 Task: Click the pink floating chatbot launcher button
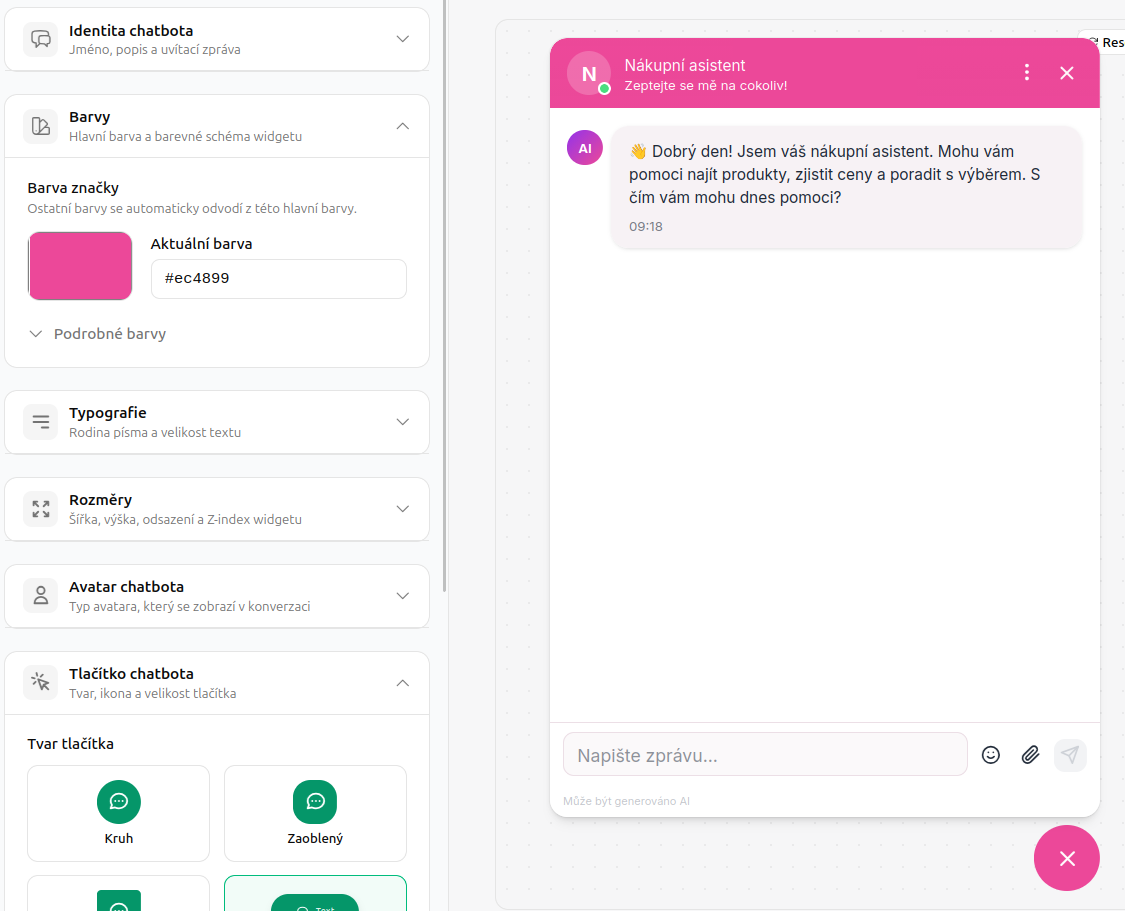tap(1066, 858)
